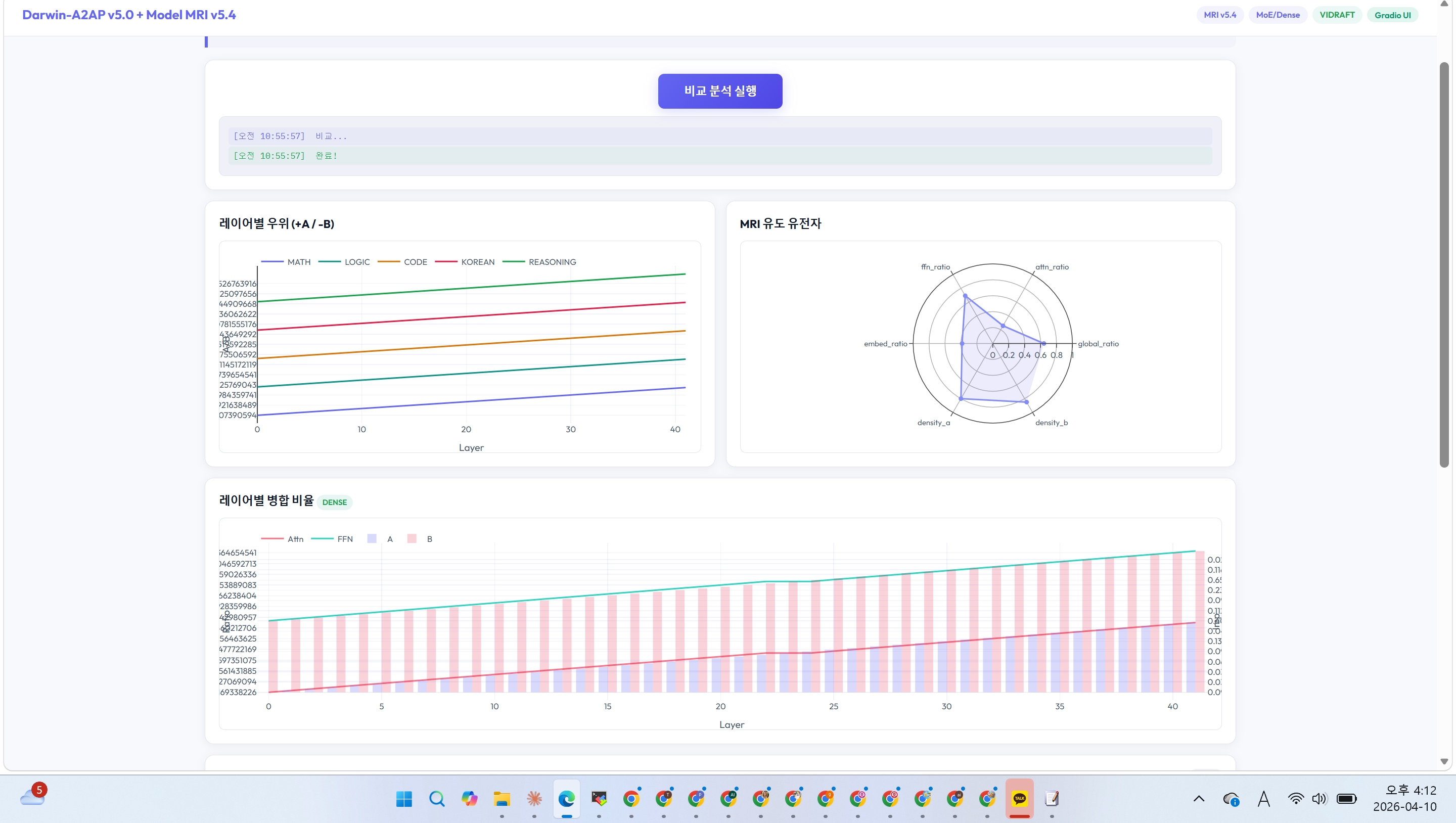Image resolution: width=1456 pixels, height=823 pixels.
Task: Click Microsoft Edge taskbar icon
Action: (x=566, y=798)
